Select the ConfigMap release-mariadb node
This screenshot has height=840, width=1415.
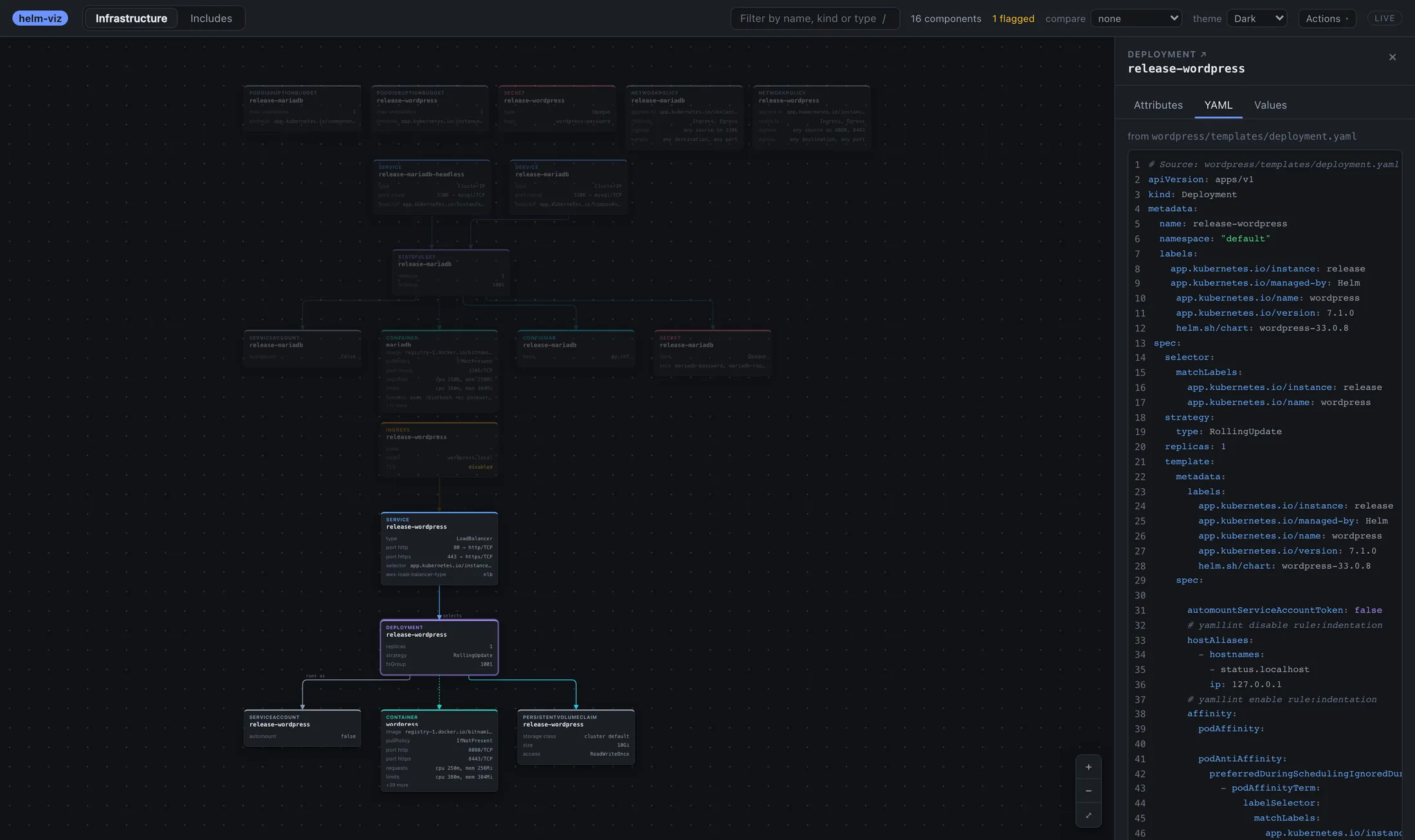tap(576, 349)
